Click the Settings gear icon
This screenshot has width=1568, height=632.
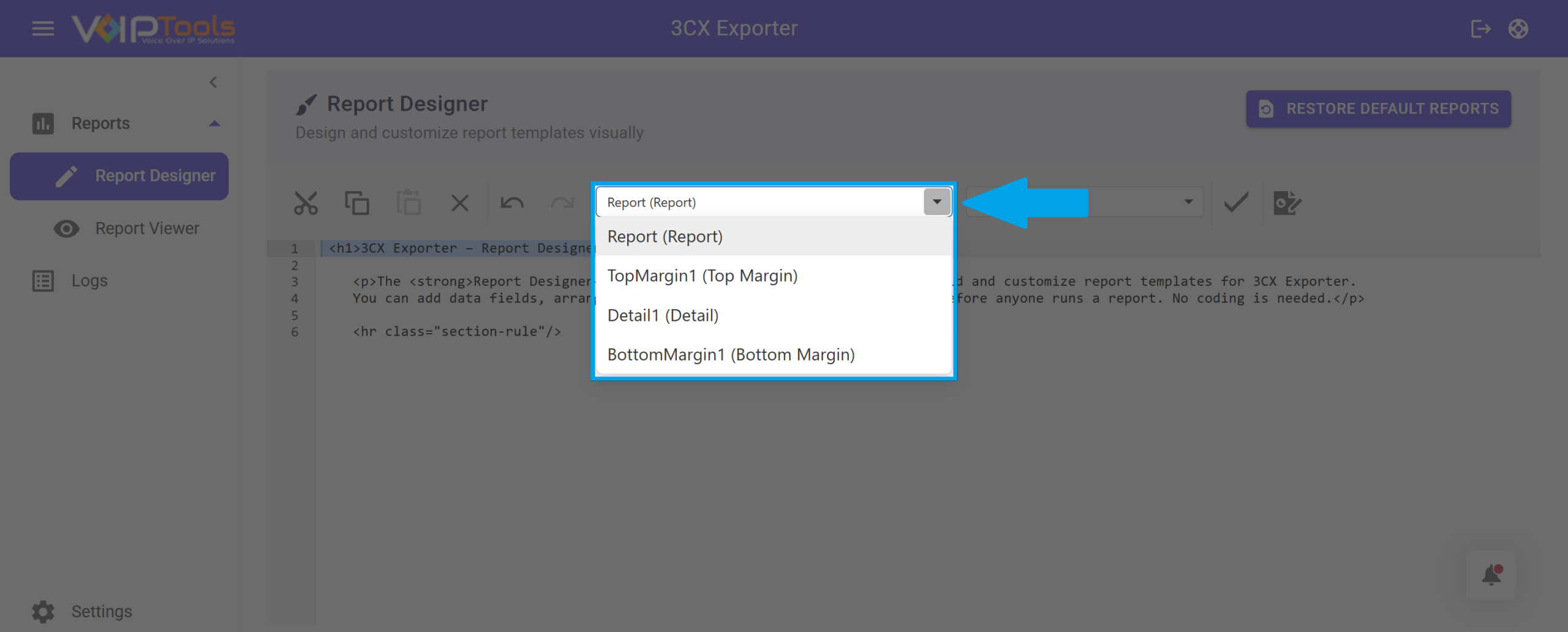coord(43,611)
